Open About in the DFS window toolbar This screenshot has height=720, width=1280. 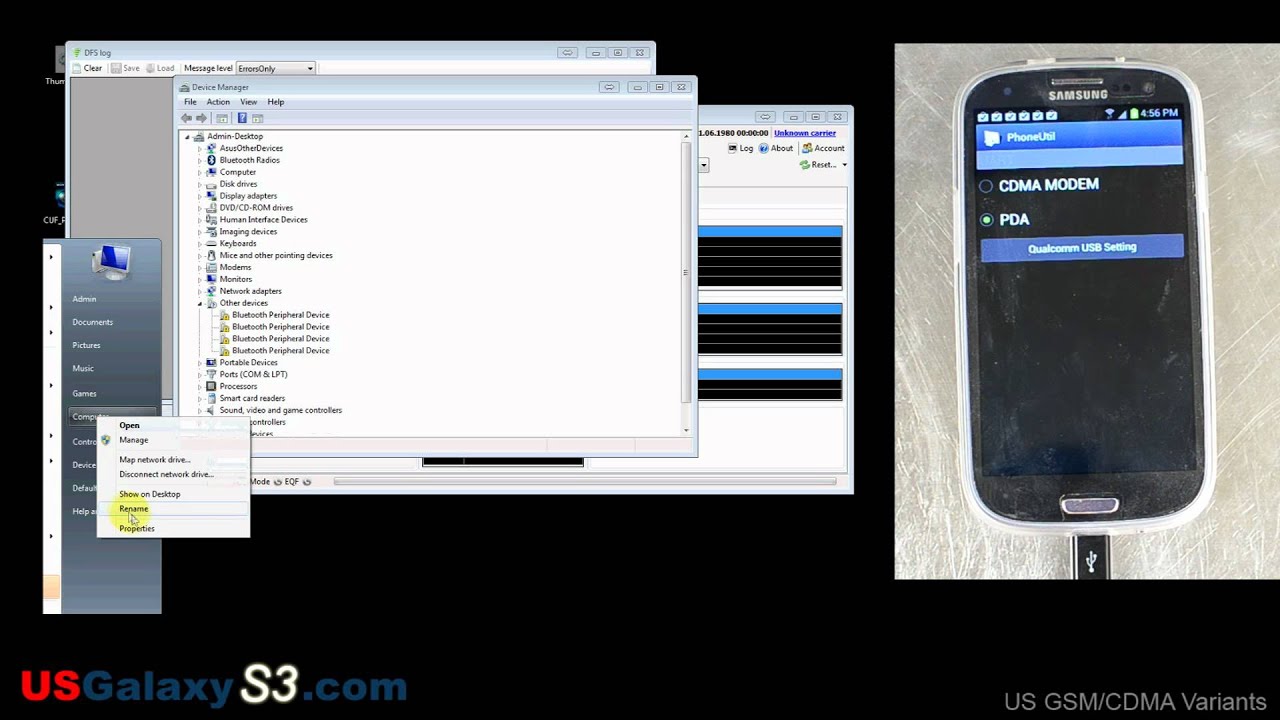[776, 148]
